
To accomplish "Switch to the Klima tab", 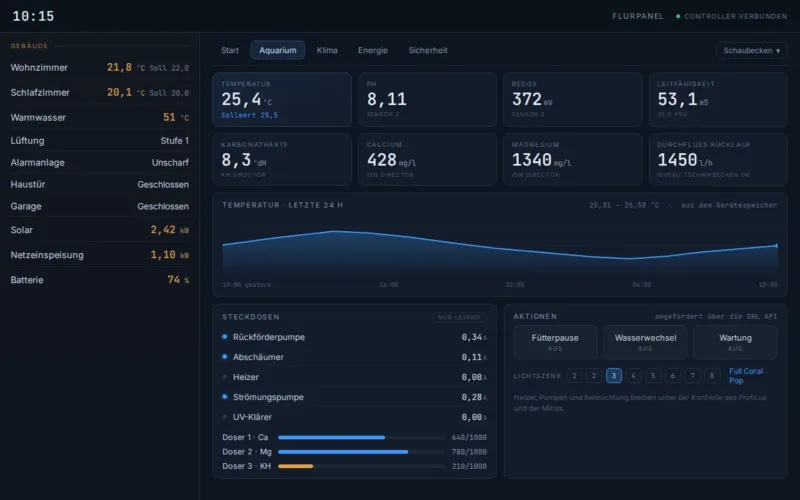I will 327,51.
